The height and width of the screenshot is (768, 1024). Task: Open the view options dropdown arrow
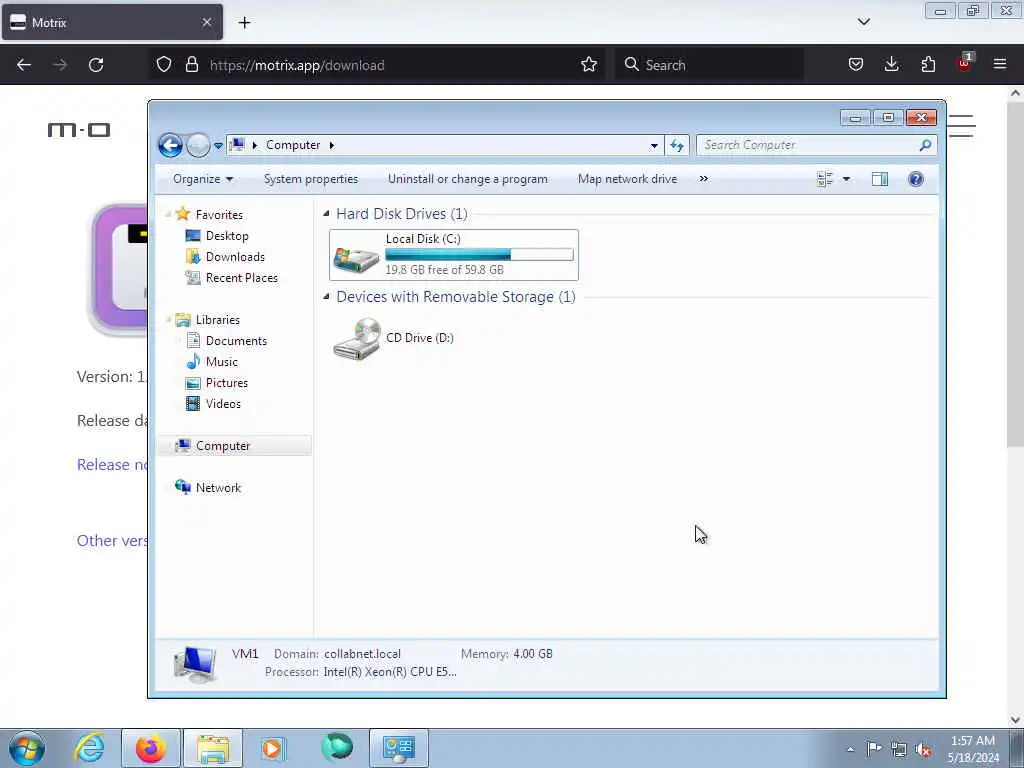[x=846, y=179]
